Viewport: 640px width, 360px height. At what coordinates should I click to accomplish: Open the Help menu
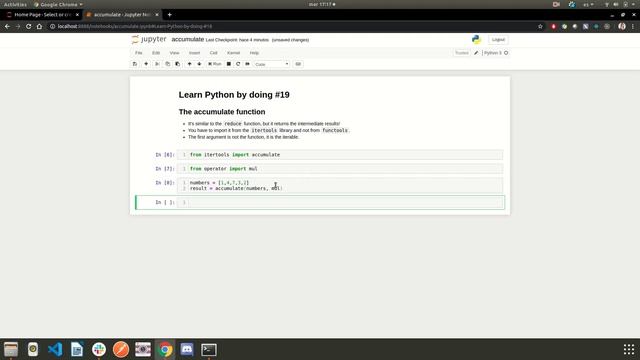(x=254, y=53)
